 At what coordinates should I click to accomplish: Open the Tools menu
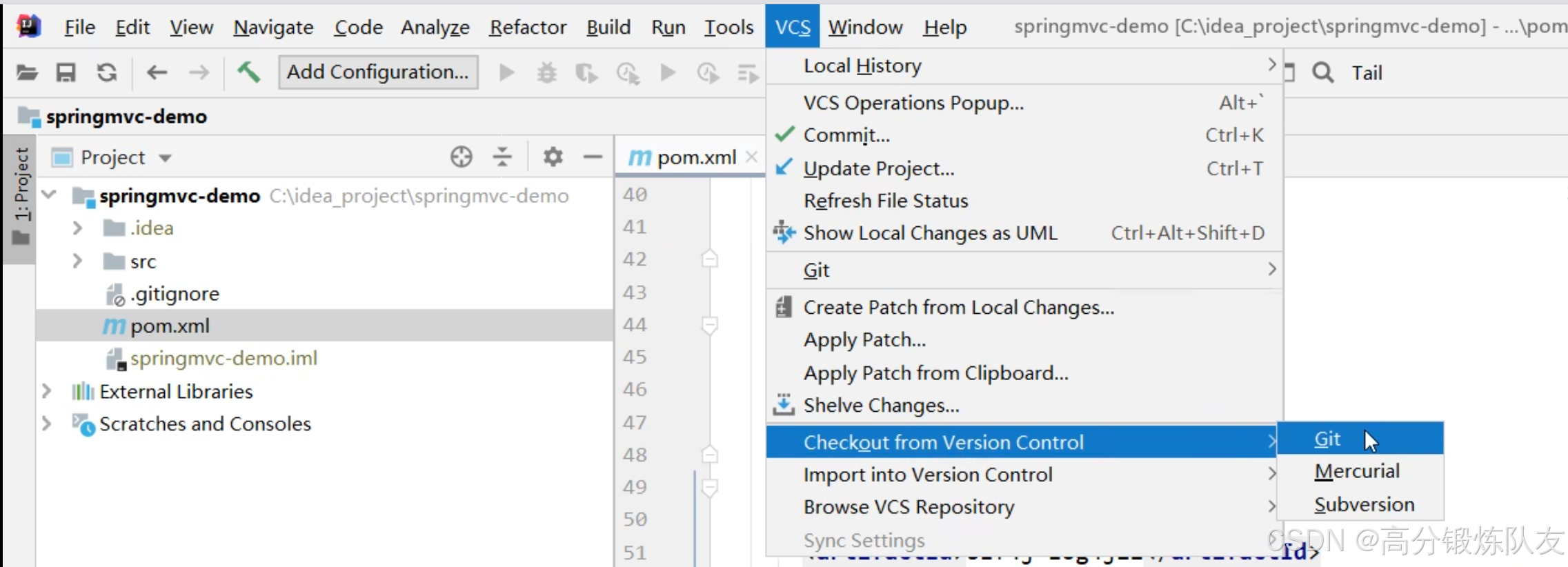[x=728, y=27]
